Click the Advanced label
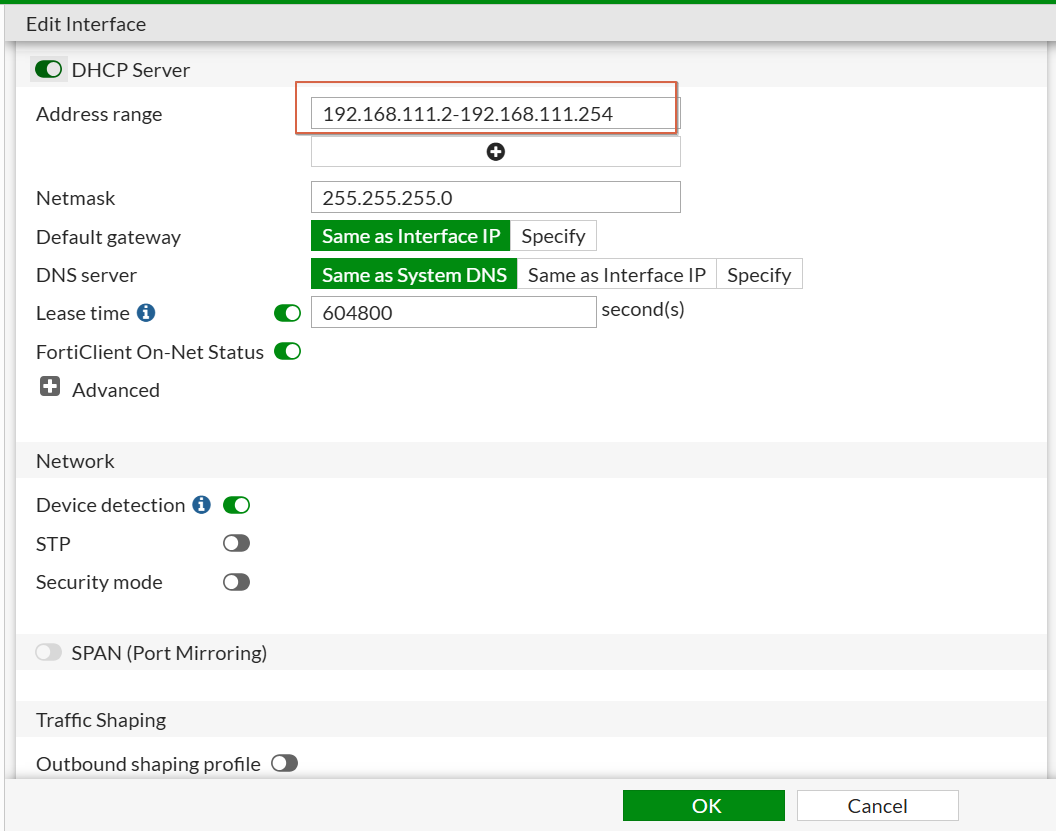Screen dimensions: 1056x831 tap(116, 390)
